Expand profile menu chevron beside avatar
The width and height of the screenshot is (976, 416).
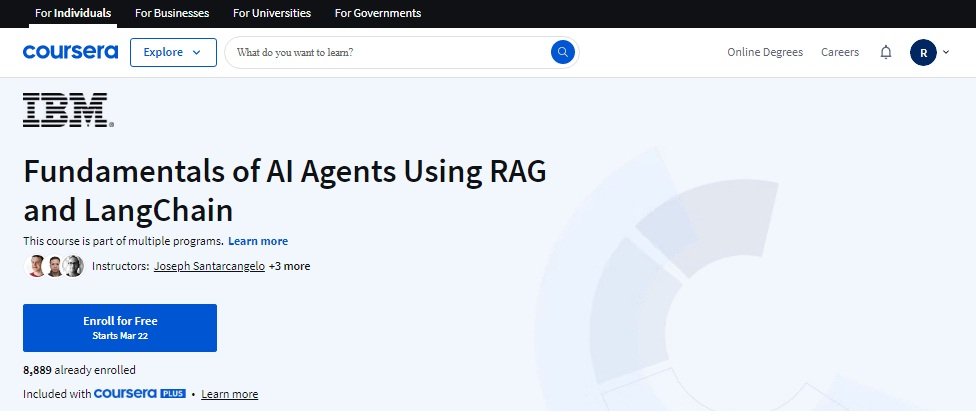coord(946,52)
